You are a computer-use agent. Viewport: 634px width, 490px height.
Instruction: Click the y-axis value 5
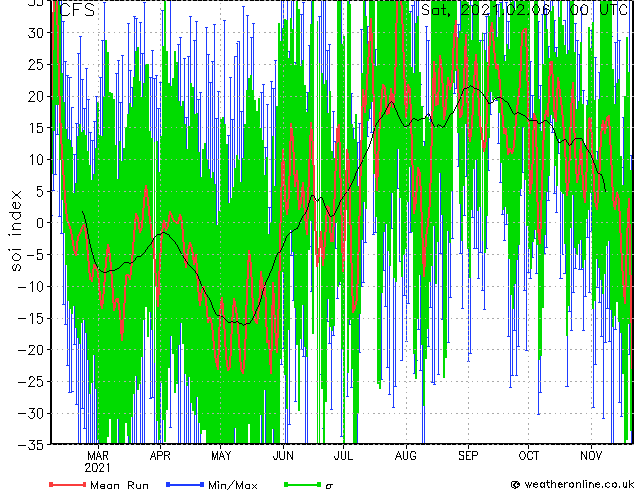point(40,191)
